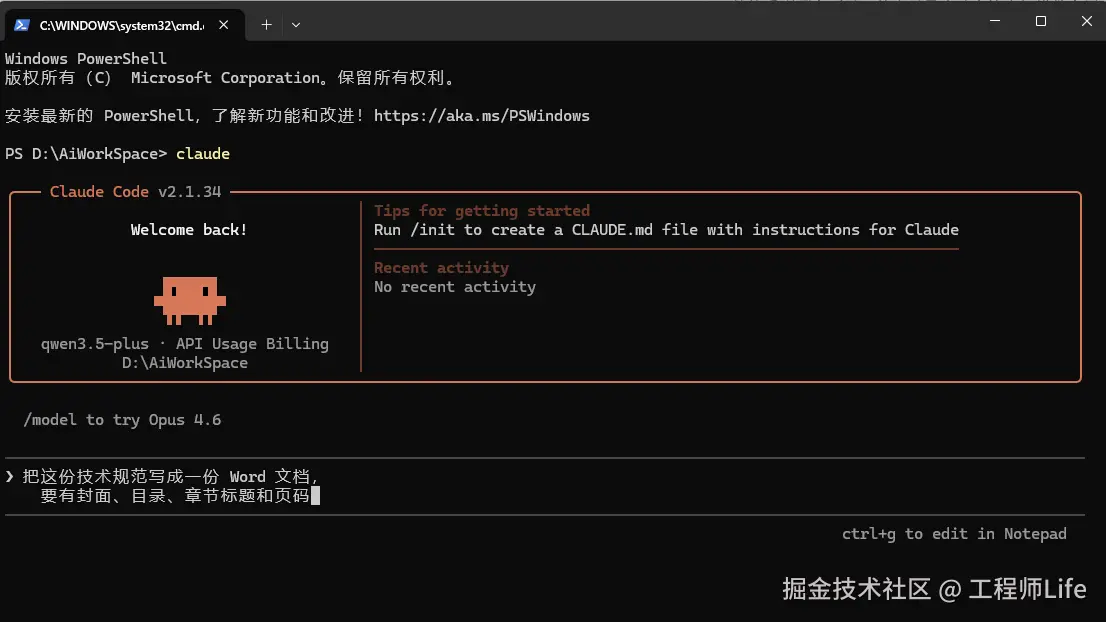Click the typed "claude" command text
The image size is (1106, 622).
(203, 154)
